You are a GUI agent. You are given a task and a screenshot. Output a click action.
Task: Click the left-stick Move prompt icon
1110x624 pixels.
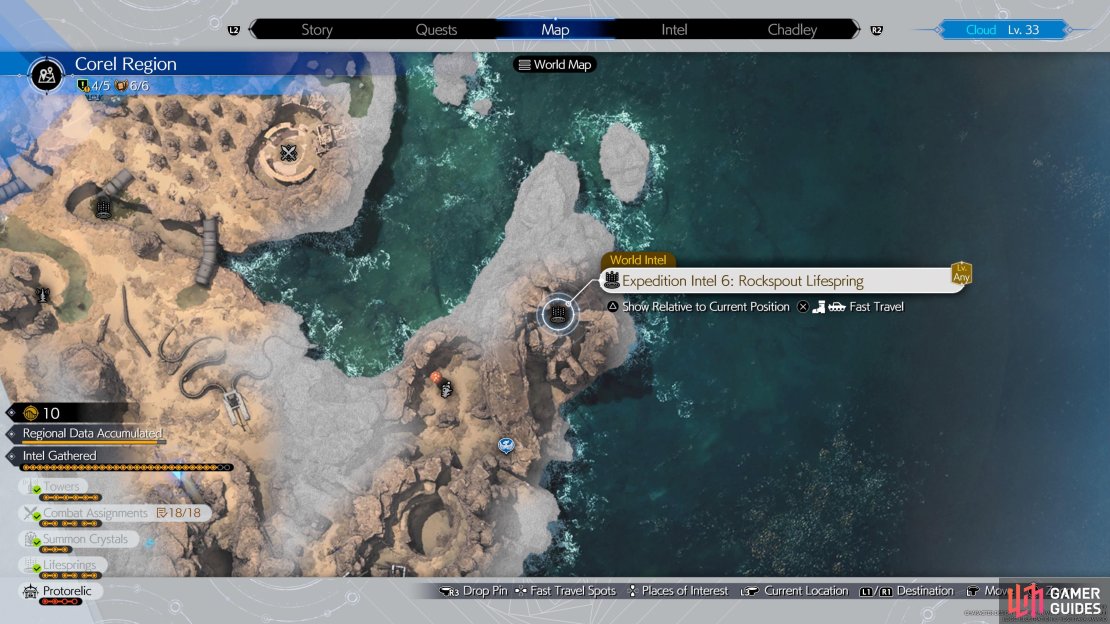(973, 591)
